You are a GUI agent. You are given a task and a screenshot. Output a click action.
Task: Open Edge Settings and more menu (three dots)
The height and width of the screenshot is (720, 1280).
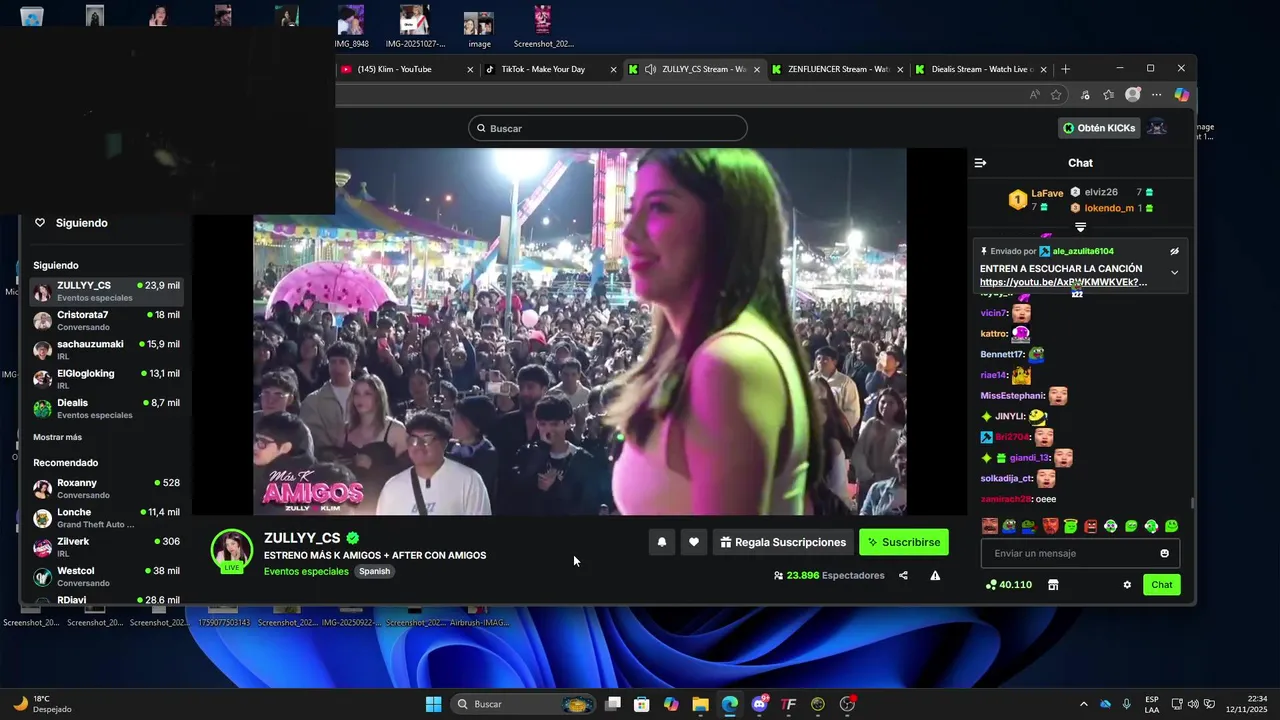(1157, 95)
